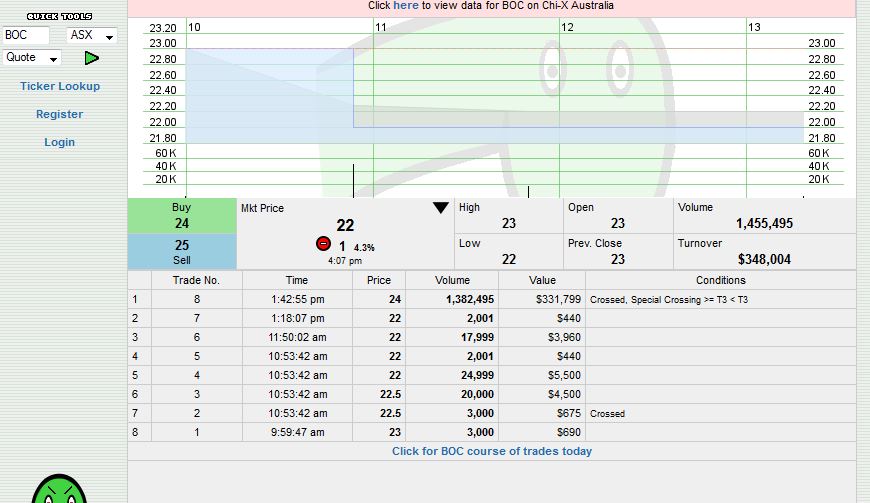Click the Turnover $348,004 value
870x503 pixels.
[764, 259]
